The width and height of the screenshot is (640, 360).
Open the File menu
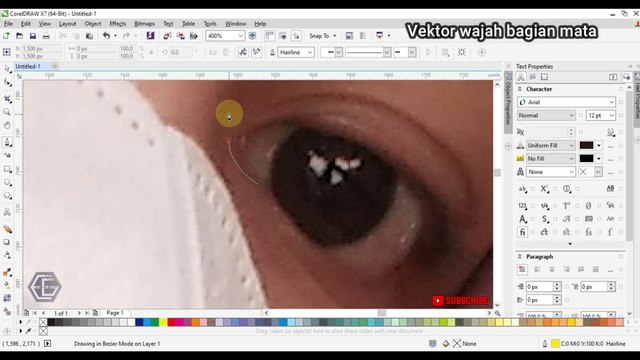[x=8, y=24]
